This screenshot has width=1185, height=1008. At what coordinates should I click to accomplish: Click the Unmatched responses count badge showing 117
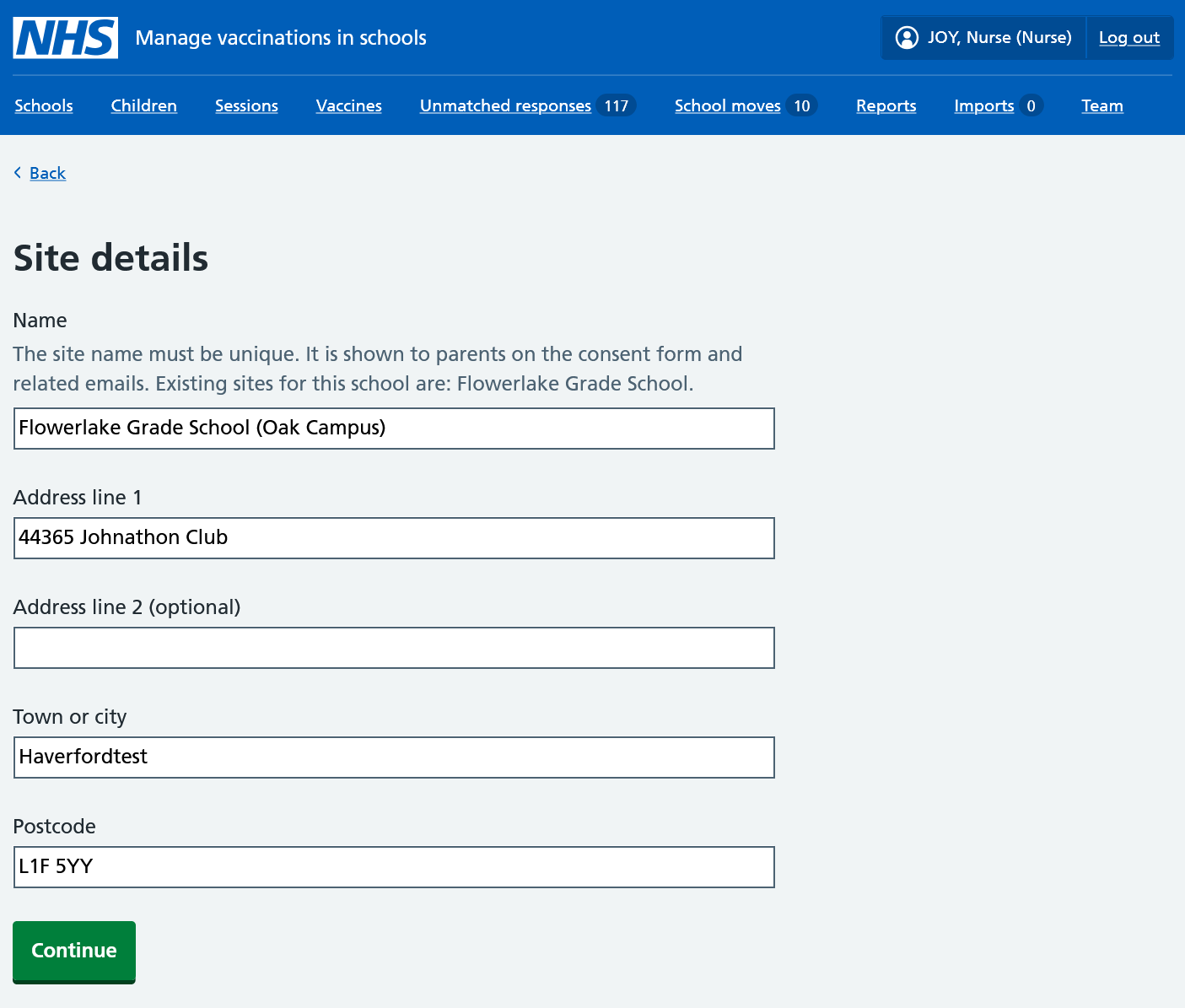pyautogui.click(x=618, y=105)
